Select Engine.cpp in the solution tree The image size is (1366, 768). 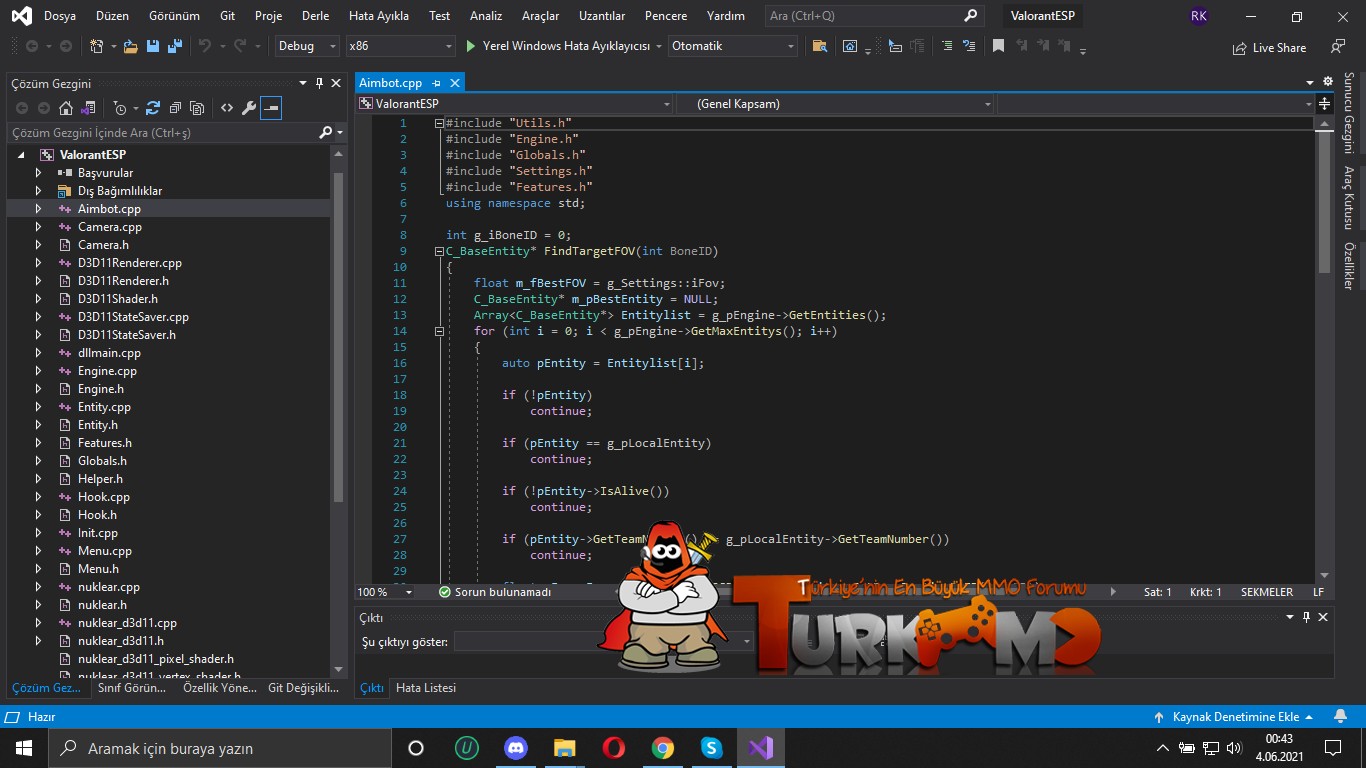click(x=107, y=371)
